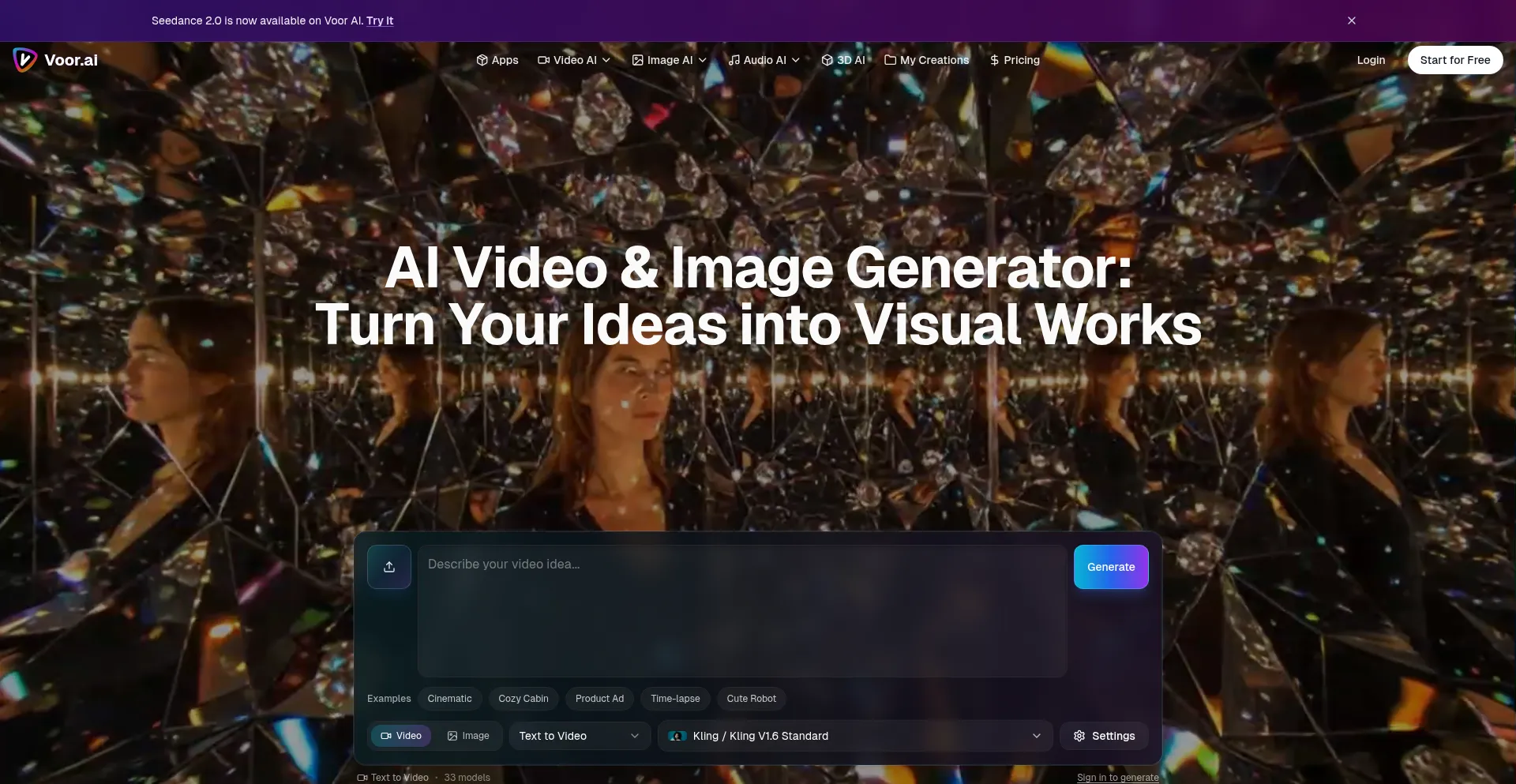The width and height of the screenshot is (1516, 784).
Task: Dismiss the Seedance announcement banner
Action: pyautogui.click(x=1352, y=21)
